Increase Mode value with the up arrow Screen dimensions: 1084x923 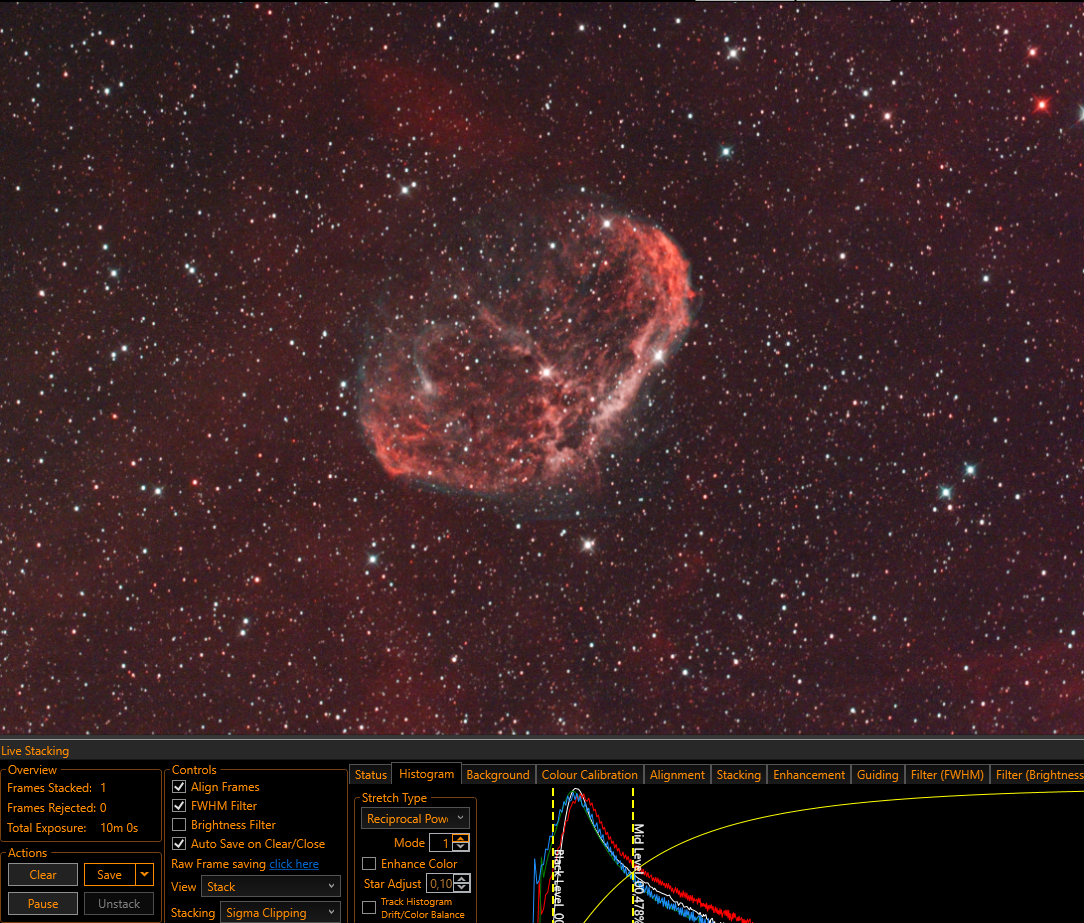461,838
